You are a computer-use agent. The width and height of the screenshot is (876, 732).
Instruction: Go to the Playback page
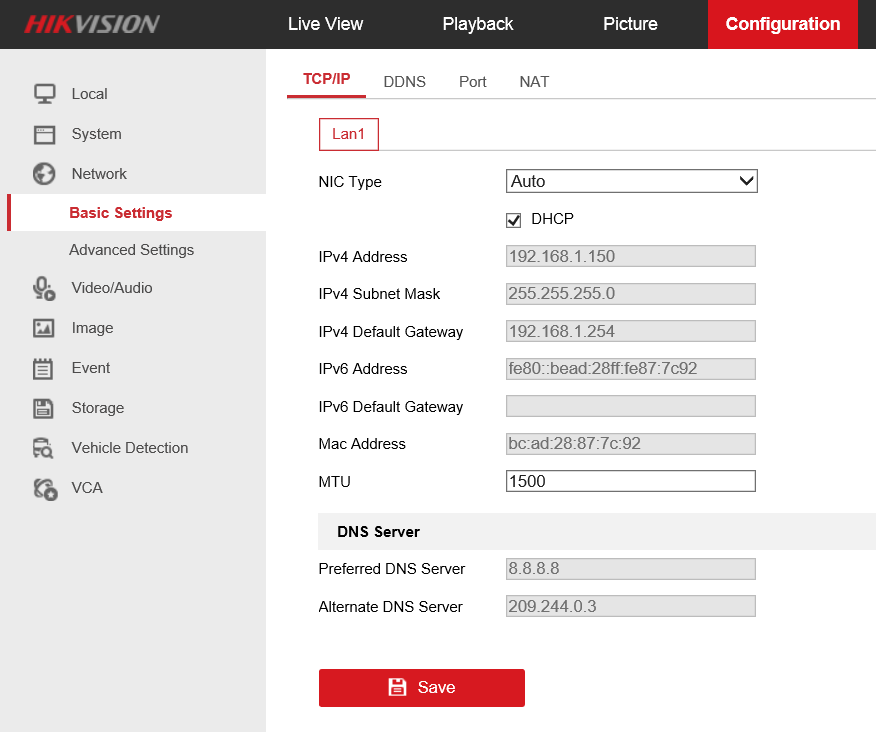(x=477, y=23)
